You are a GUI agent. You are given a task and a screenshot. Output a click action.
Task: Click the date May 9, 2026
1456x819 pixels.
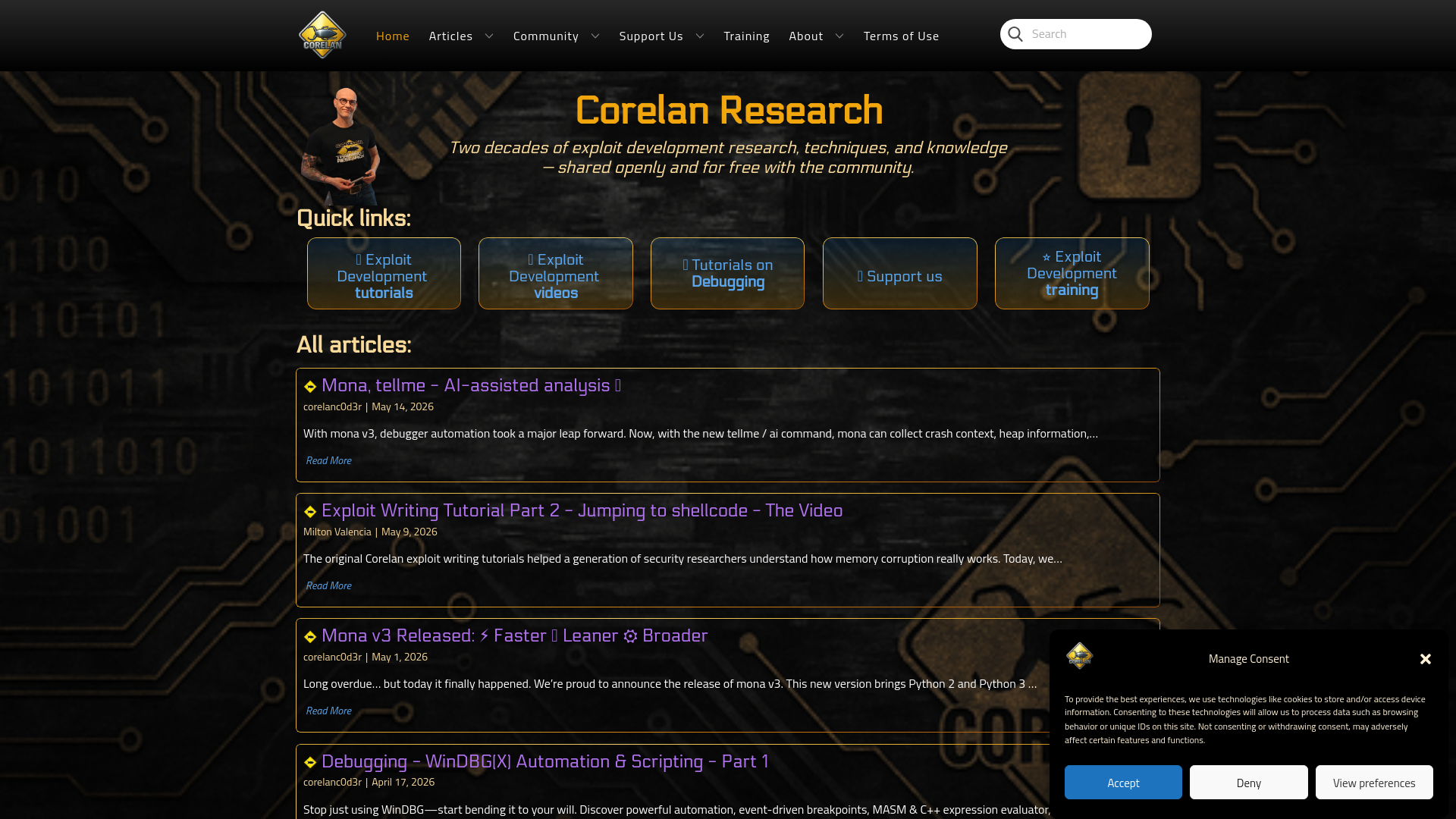(x=409, y=532)
